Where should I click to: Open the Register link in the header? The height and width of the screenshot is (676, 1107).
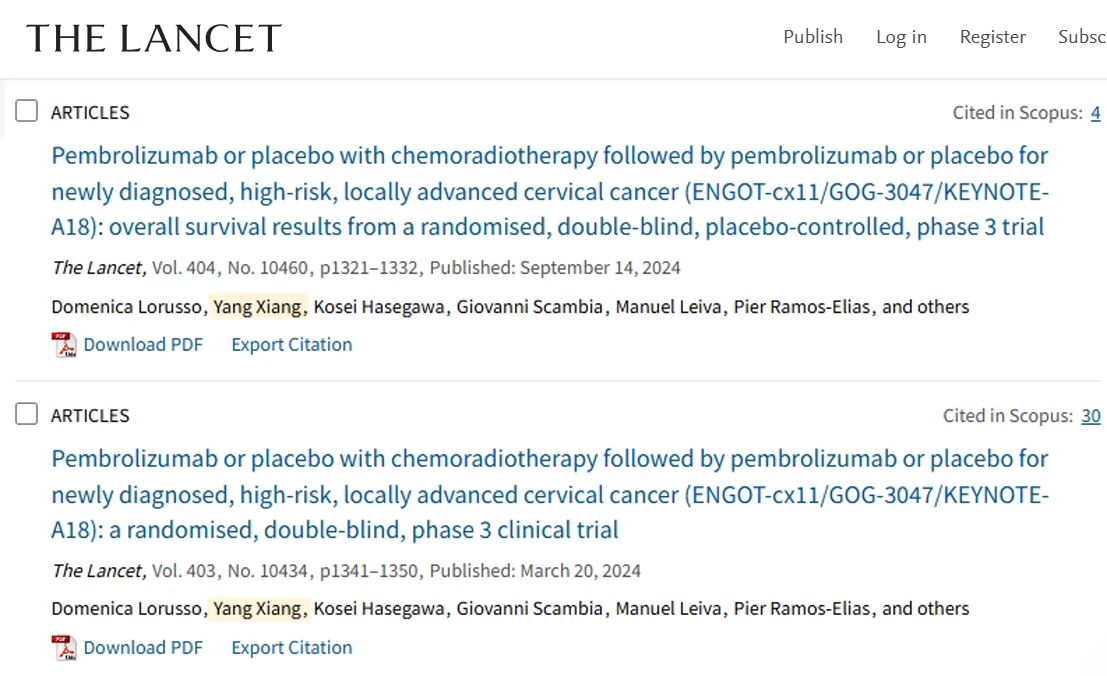(992, 37)
